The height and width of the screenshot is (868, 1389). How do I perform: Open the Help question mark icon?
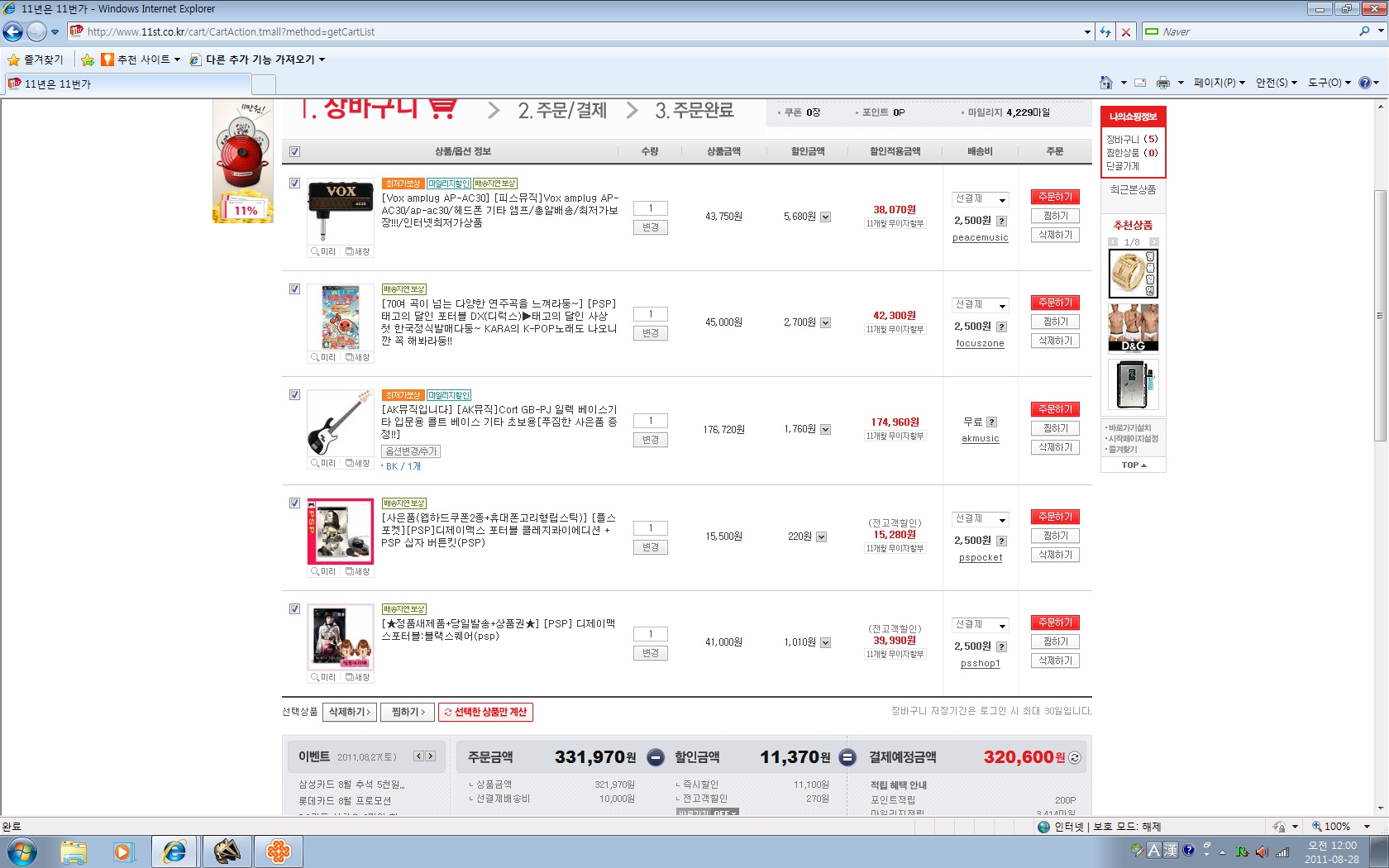click(x=1364, y=83)
